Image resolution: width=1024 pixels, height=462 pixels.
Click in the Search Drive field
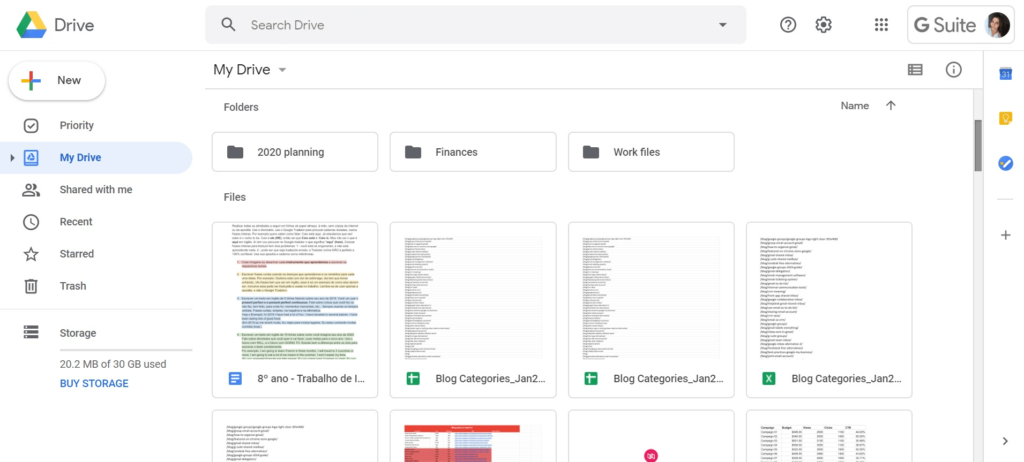click(470, 25)
